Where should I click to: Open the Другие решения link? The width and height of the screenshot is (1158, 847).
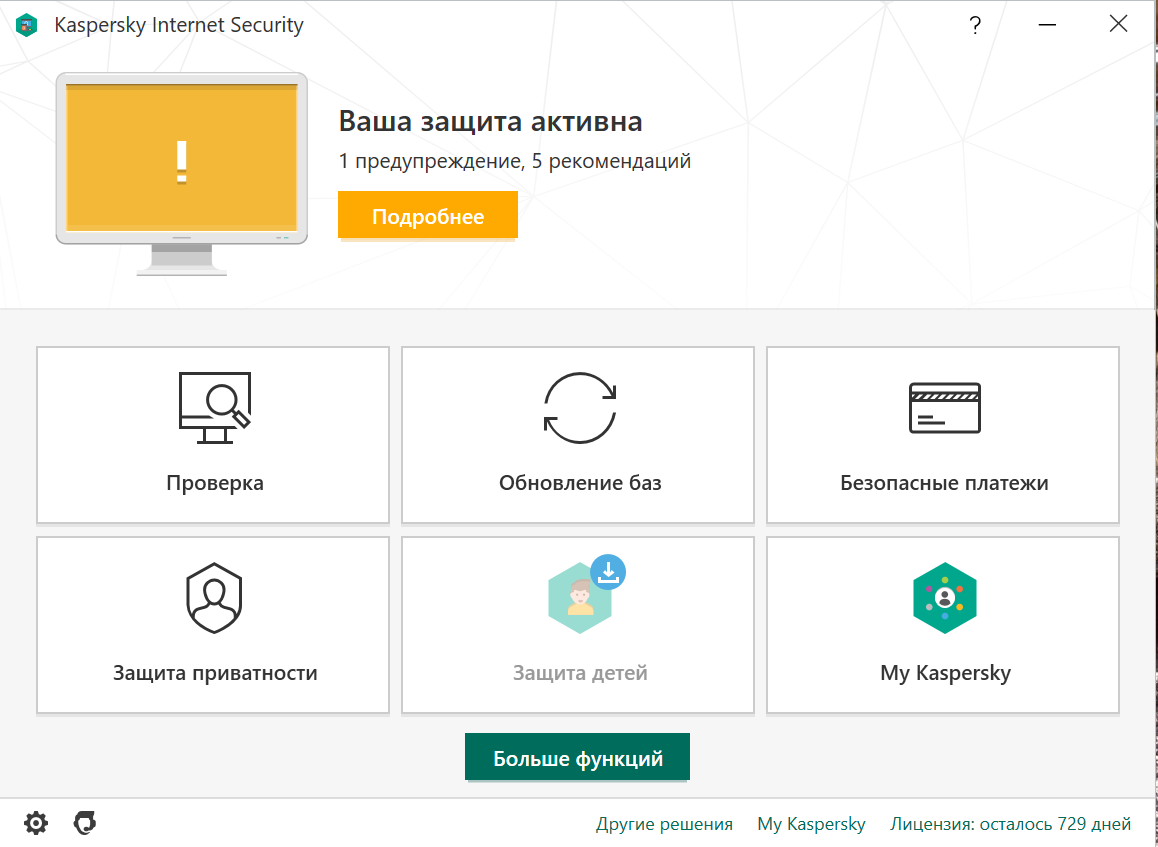pos(664,823)
